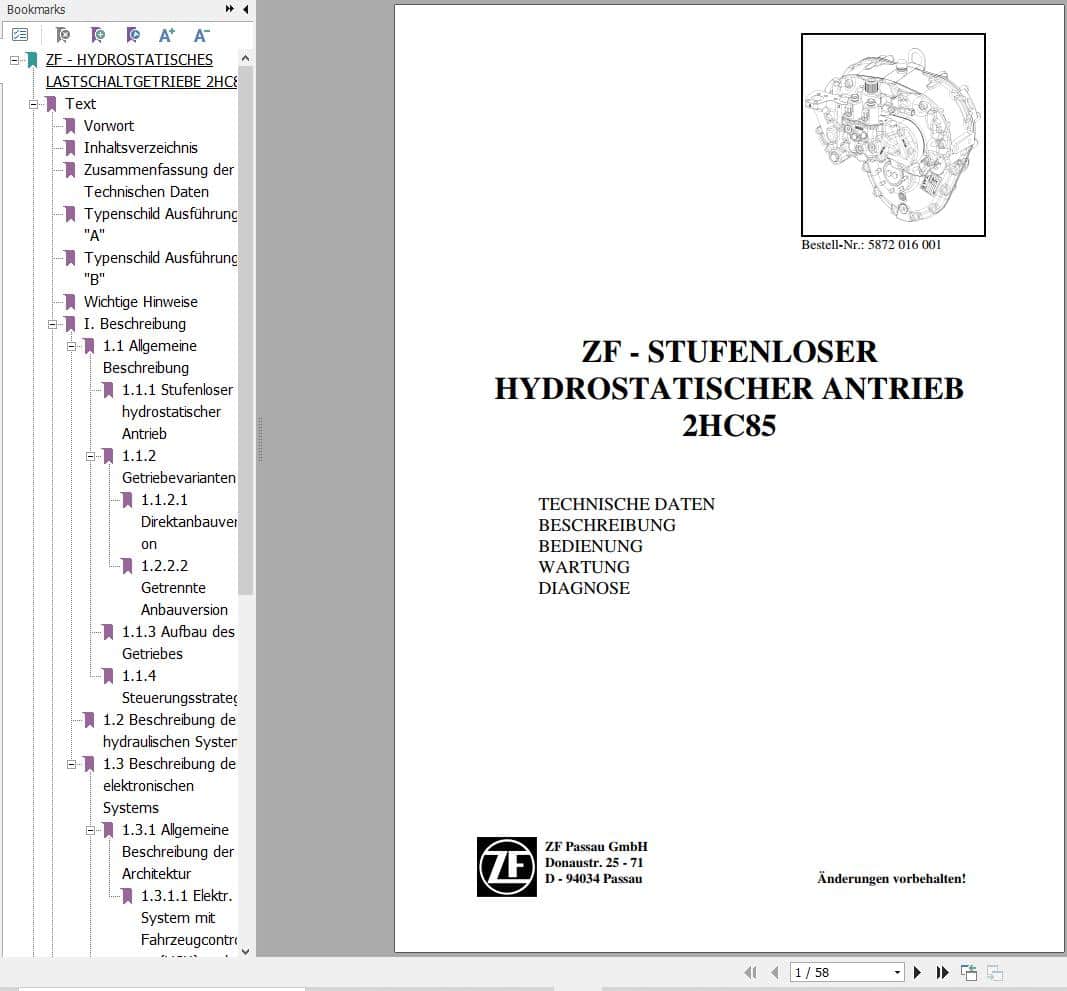Click the bookmark icon beside 1.1.2

click(x=108, y=456)
